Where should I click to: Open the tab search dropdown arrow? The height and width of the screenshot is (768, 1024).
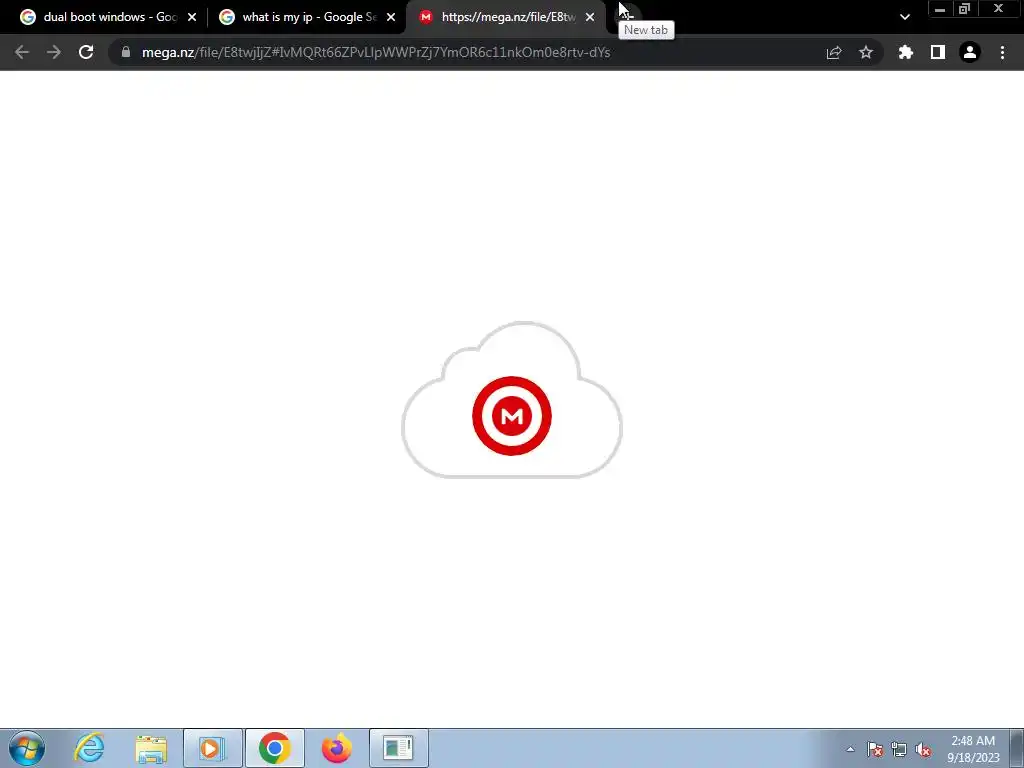coord(904,18)
